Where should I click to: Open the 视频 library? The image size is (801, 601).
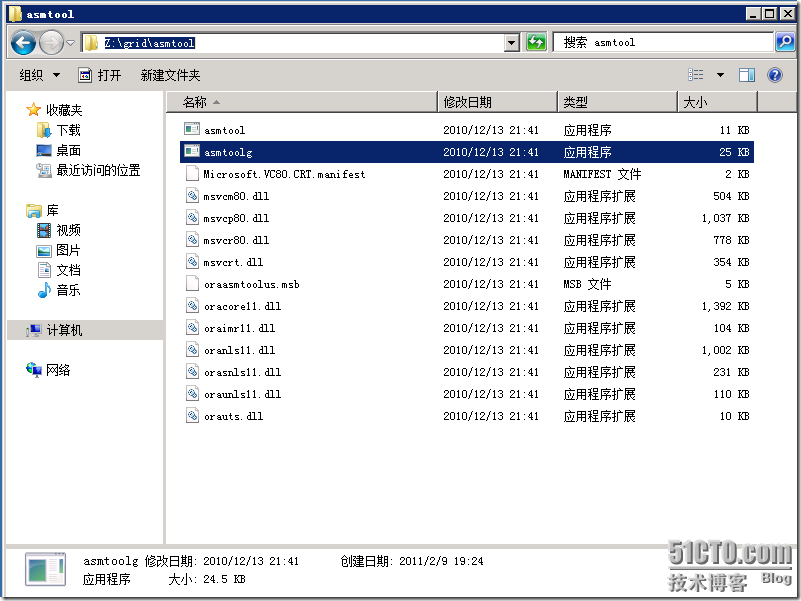(59, 230)
